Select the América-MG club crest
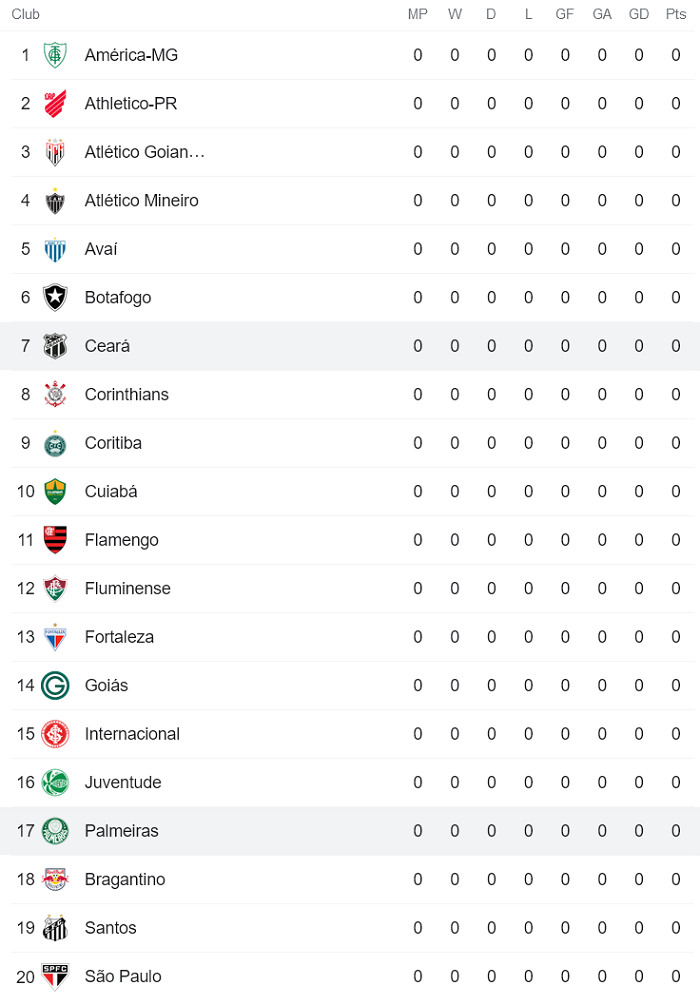 click(x=55, y=55)
